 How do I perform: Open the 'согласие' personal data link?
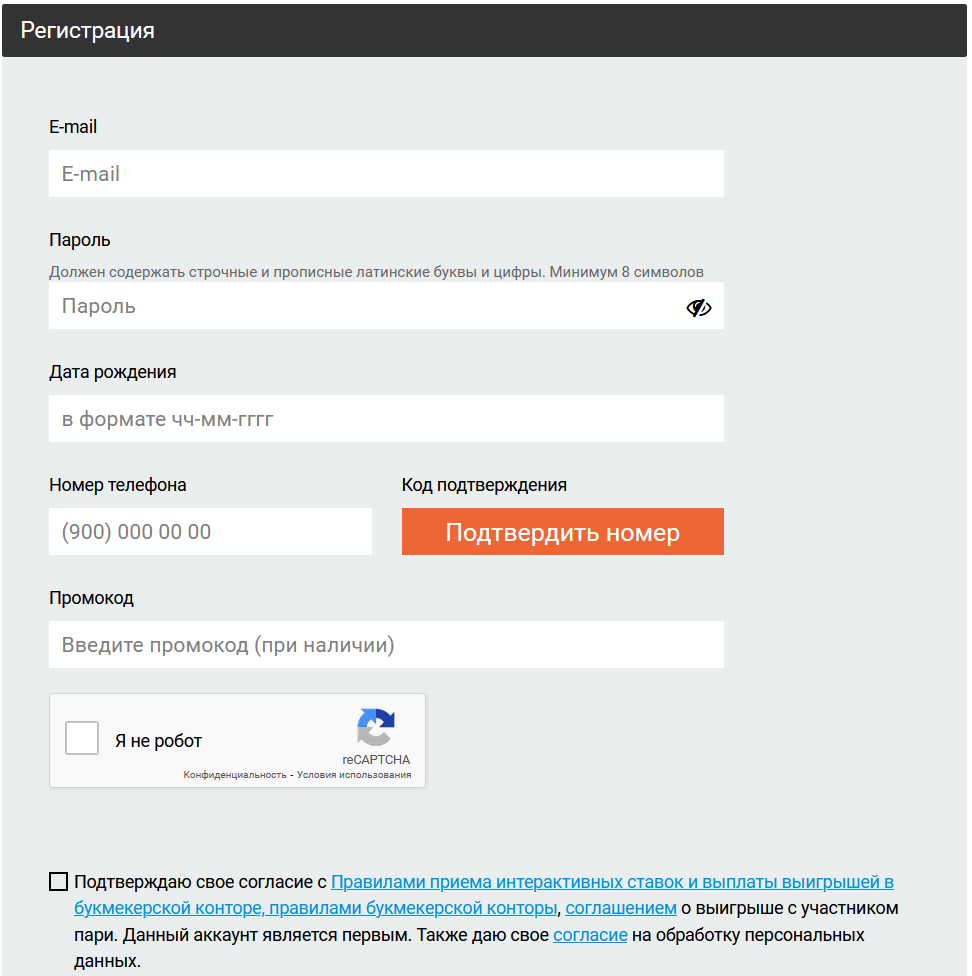590,935
